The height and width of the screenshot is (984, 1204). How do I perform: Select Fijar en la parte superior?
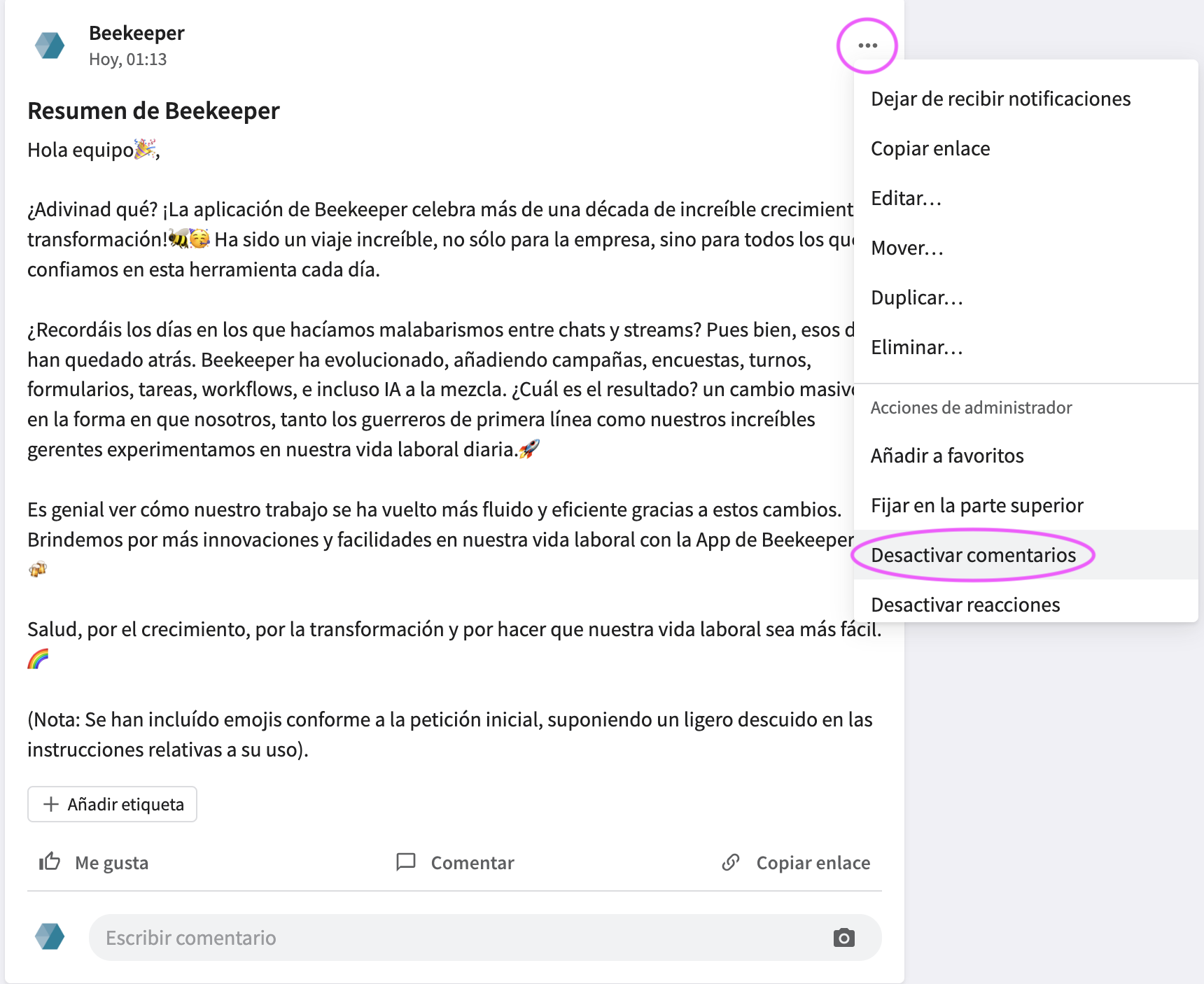[x=1026, y=505]
